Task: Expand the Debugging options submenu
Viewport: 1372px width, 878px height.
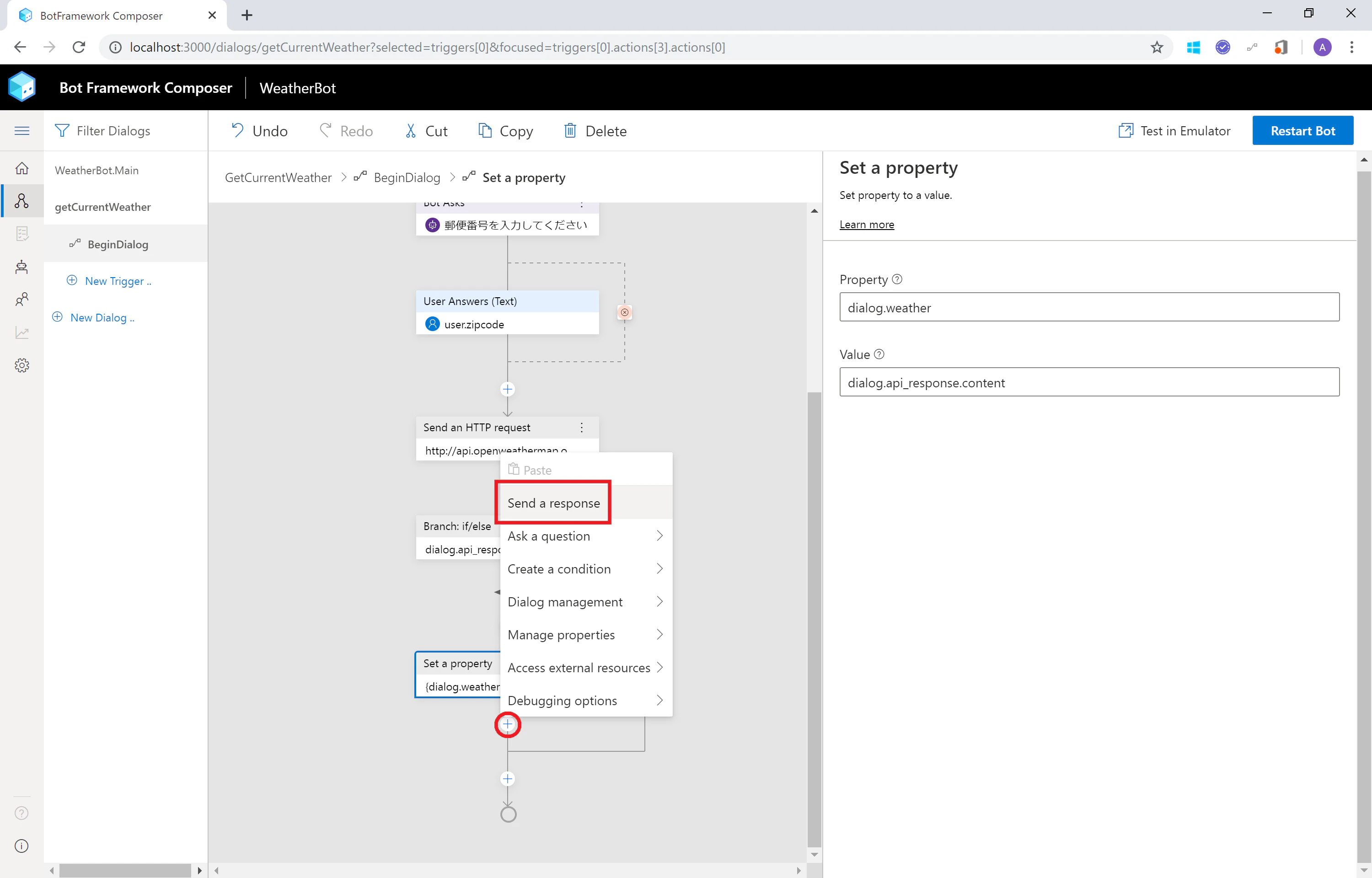Action: 586,701
